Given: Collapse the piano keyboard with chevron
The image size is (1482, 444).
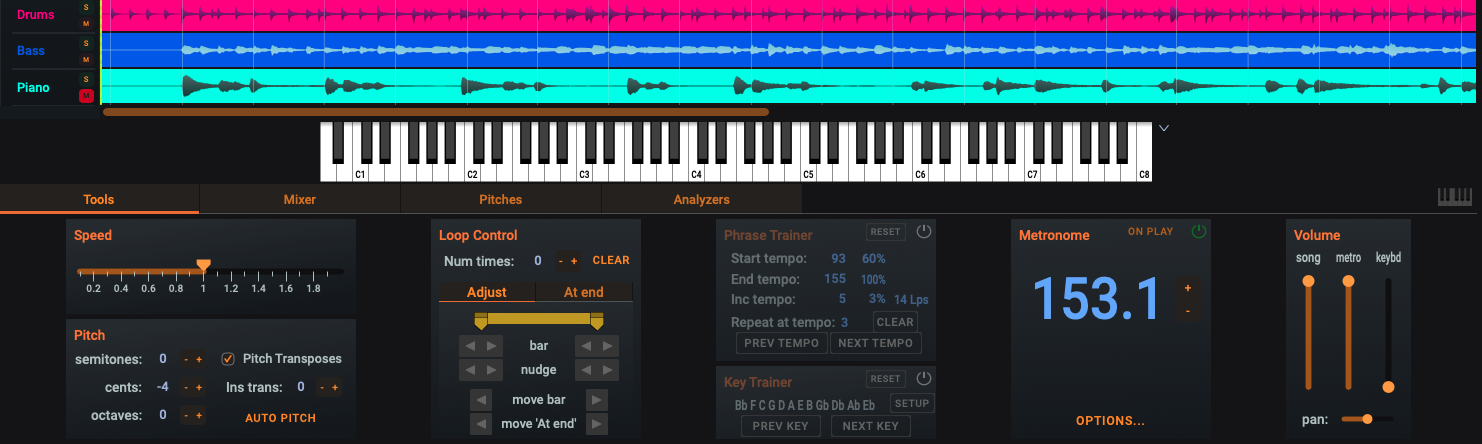Looking at the screenshot, I should tap(1163, 128).
